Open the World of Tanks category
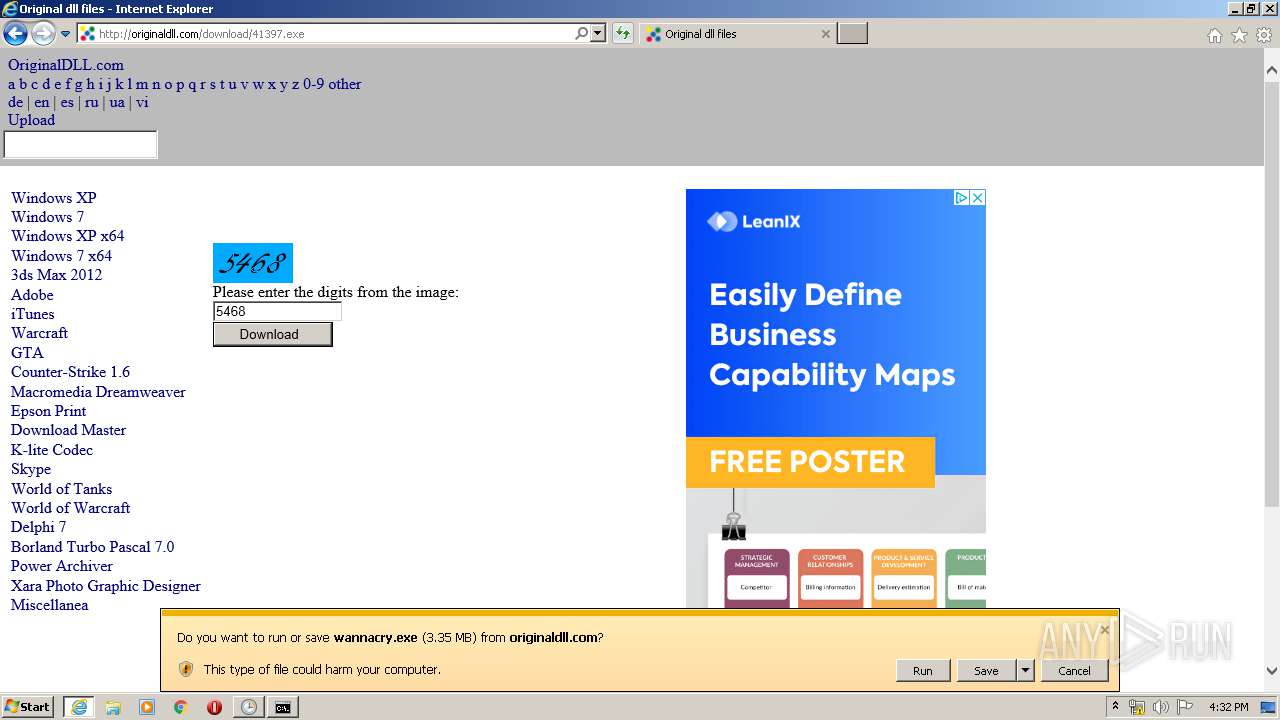The image size is (1280, 720). 61,489
